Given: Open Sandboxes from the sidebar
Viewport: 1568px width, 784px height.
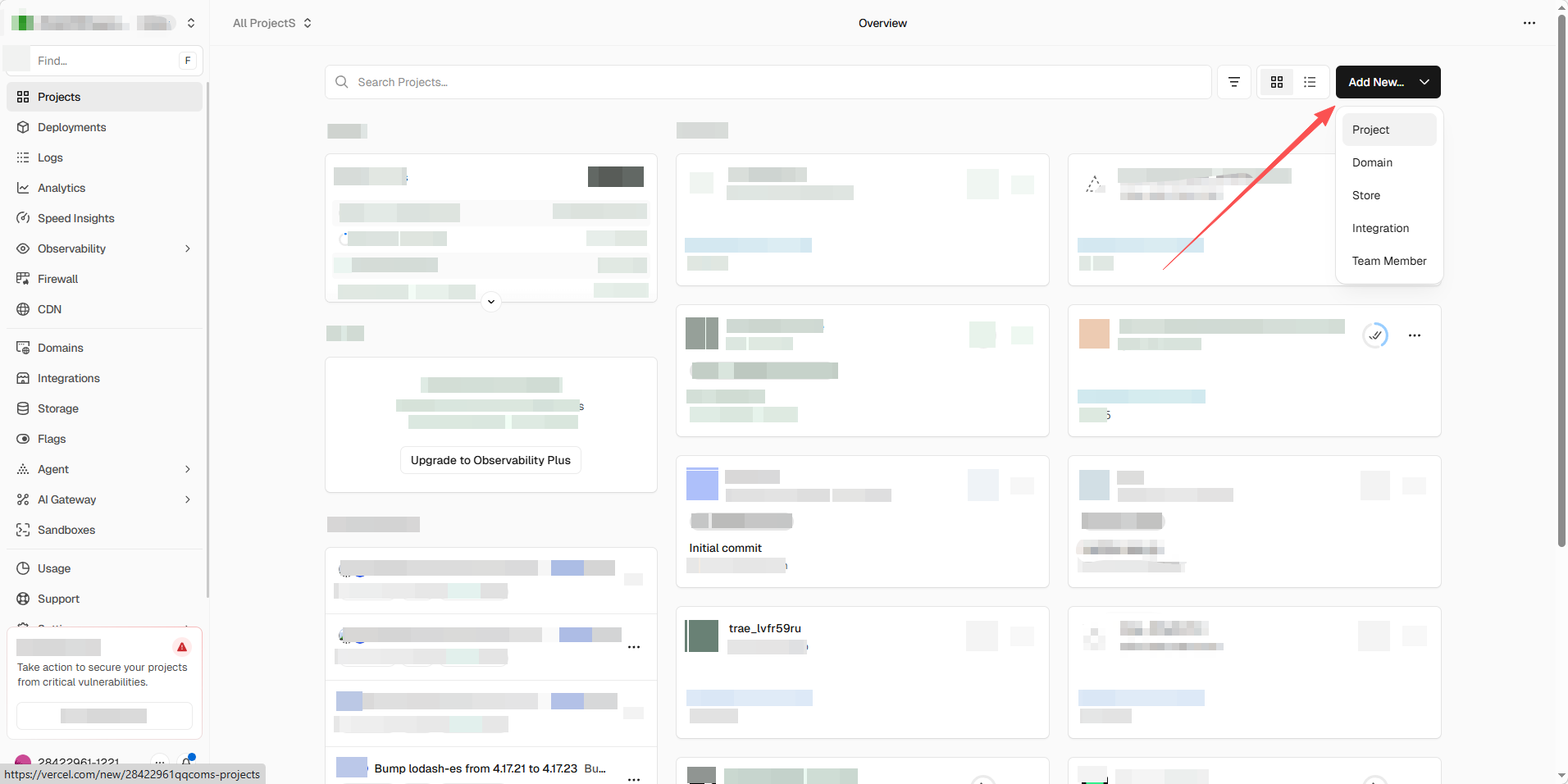Looking at the screenshot, I should (66, 530).
